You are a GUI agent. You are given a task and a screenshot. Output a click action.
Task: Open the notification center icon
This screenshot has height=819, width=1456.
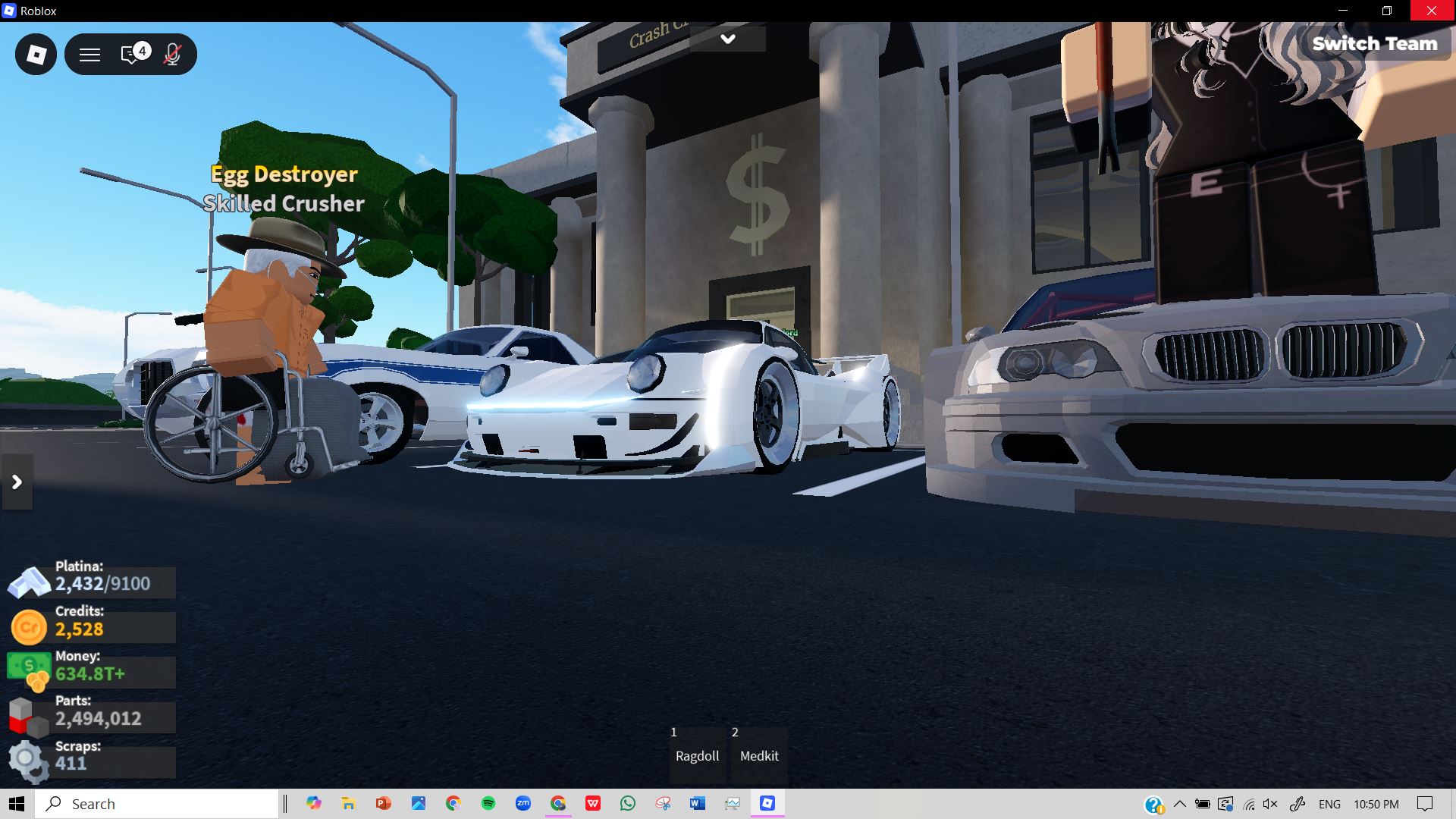click(x=1425, y=804)
